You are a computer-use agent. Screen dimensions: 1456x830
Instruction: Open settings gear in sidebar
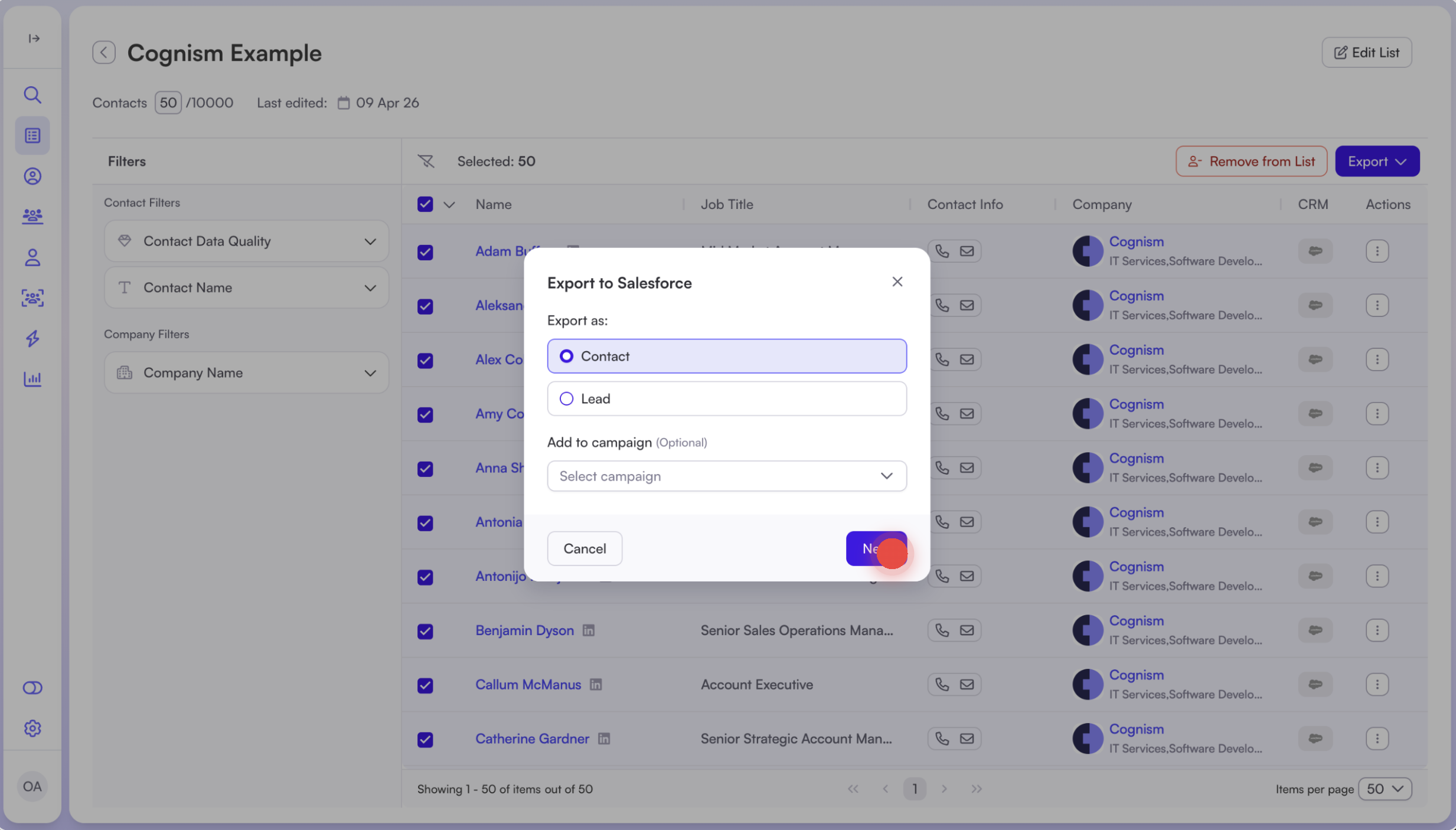[32, 728]
